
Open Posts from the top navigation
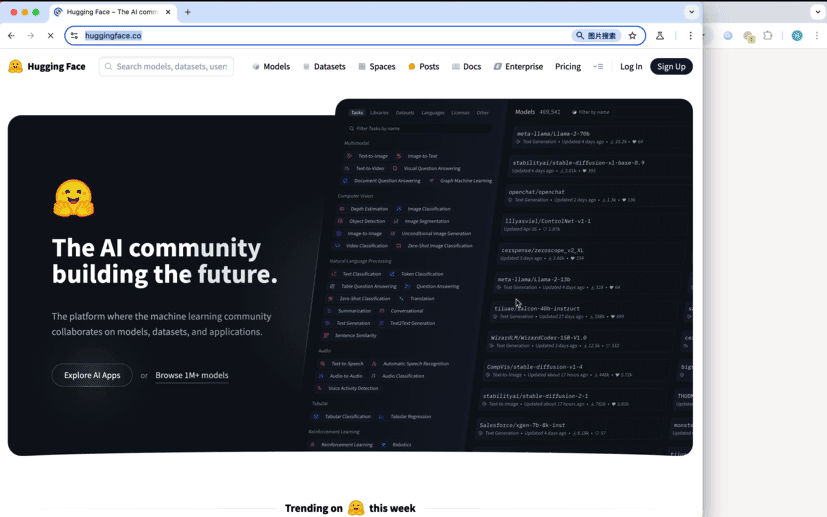click(x=424, y=66)
